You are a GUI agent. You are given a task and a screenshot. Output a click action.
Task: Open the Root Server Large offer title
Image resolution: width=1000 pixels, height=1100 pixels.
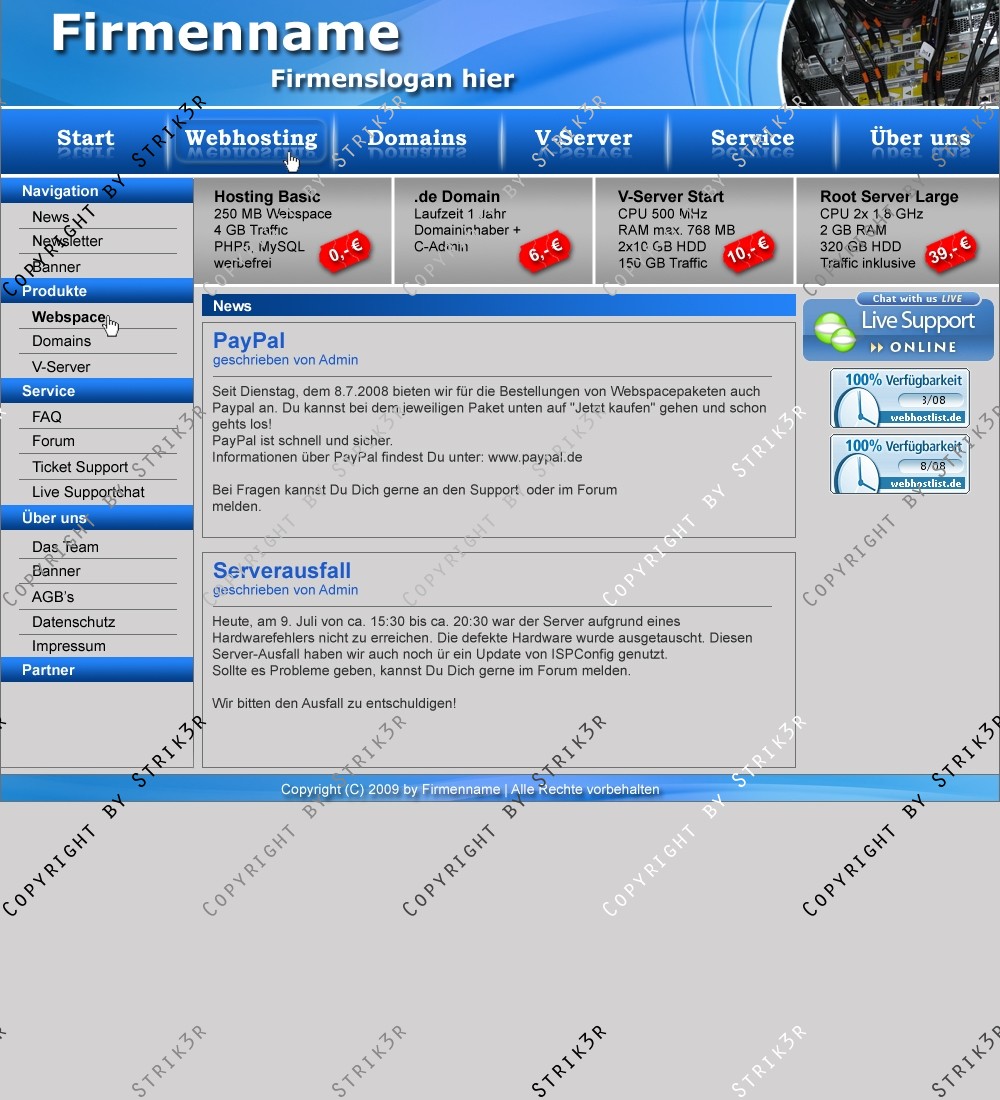889,196
